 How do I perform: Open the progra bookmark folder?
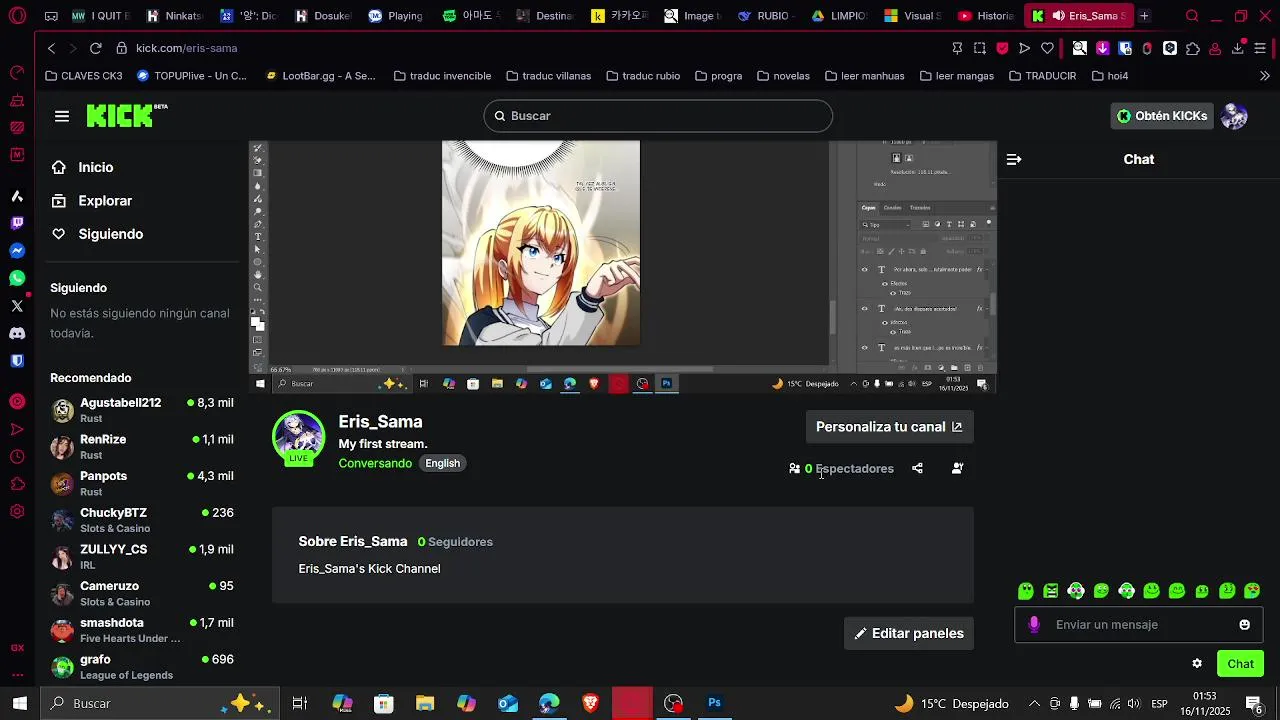pos(718,76)
